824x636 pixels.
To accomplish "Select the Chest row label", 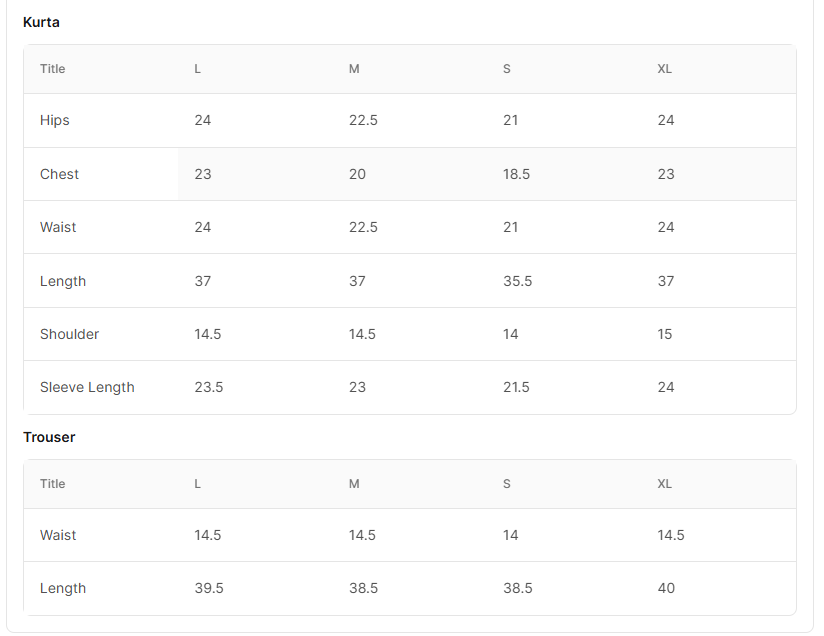I will 59,174.
